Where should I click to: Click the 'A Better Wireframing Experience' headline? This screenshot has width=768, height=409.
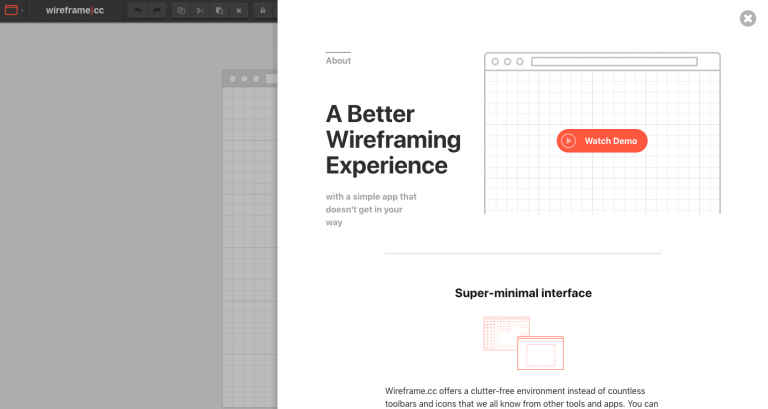click(x=393, y=140)
